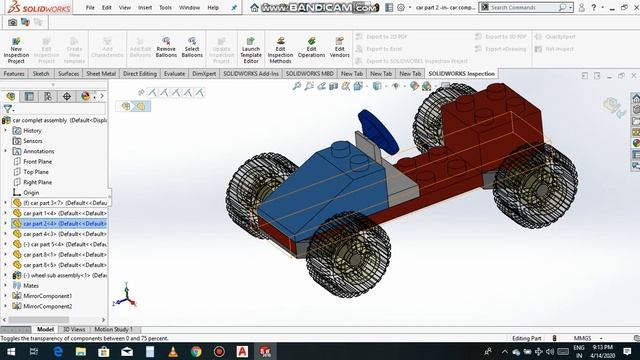Show more manager tabs arrow

point(102,96)
